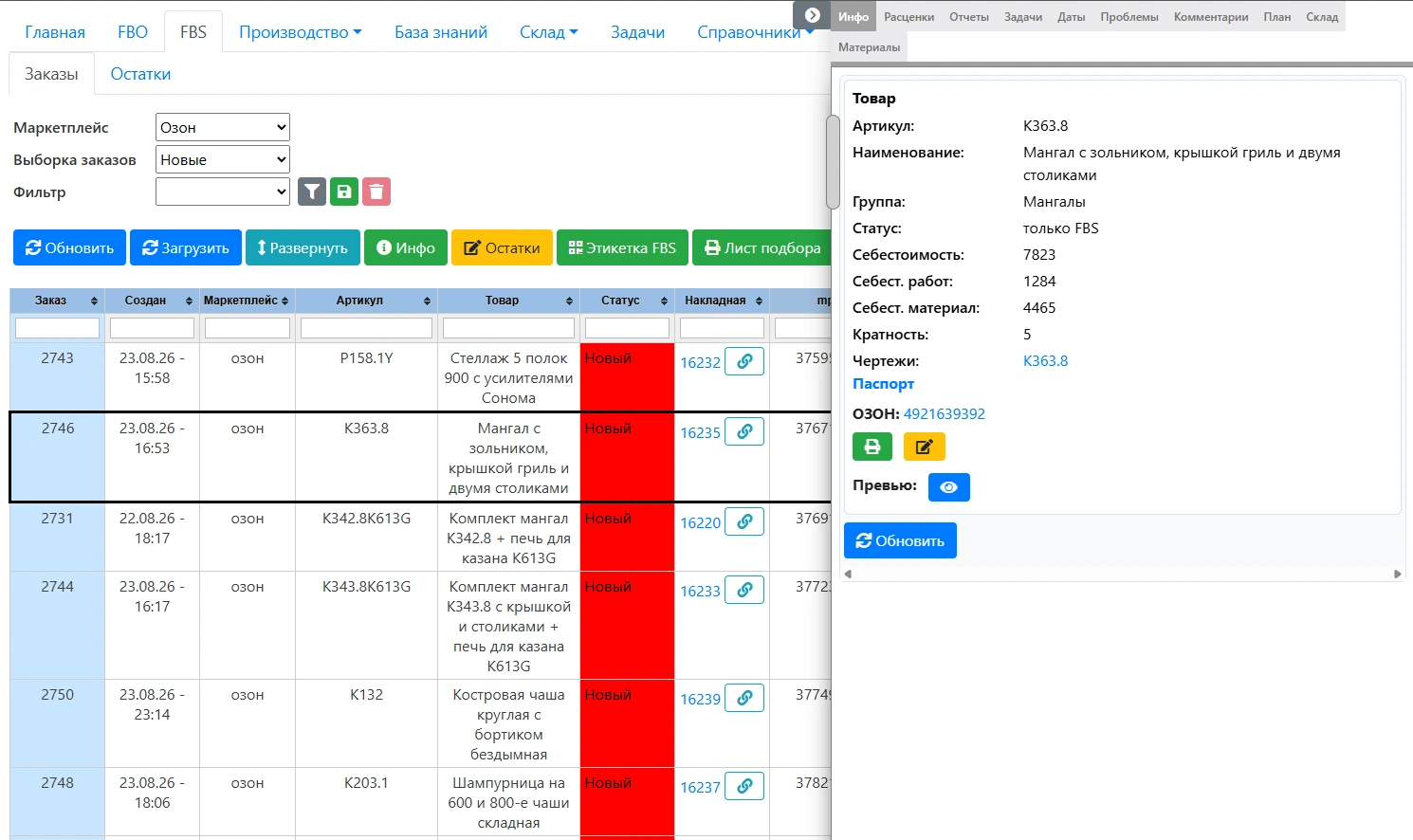This screenshot has height=840, width=1413.
Task: Open the Проблемы tab in side panel
Action: coord(1129,17)
